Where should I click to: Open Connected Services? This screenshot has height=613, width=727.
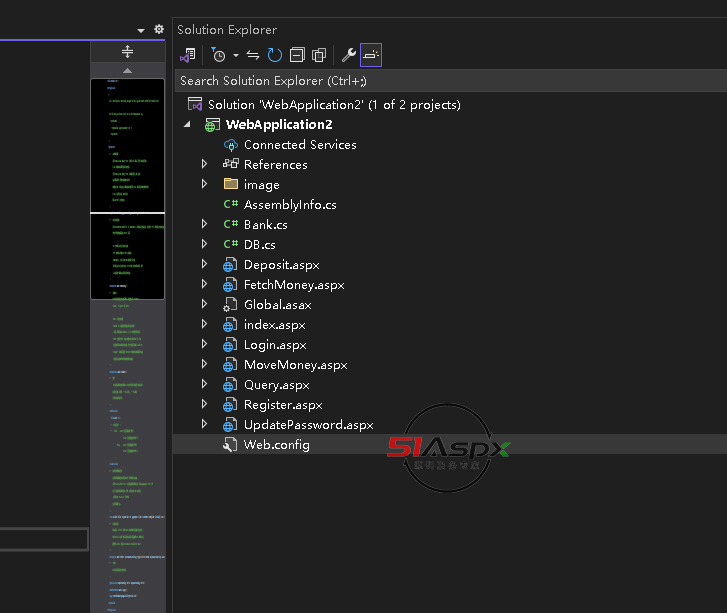click(x=300, y=145)
